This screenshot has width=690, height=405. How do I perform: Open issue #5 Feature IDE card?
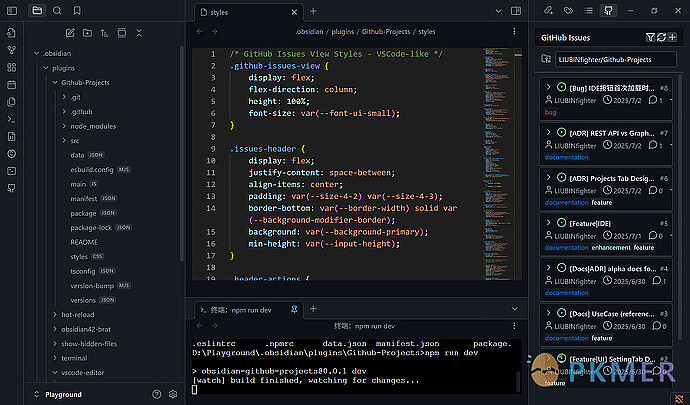pyautogui.click(x=606, y=235)
